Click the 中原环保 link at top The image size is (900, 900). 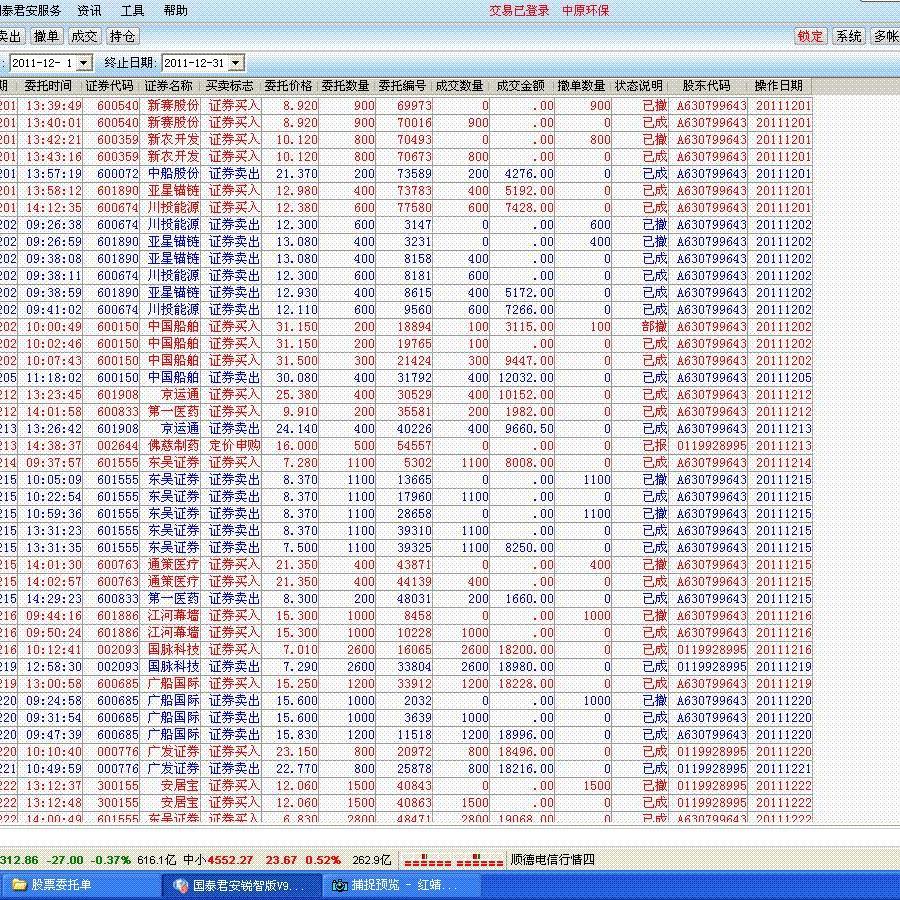coord(585,11)
